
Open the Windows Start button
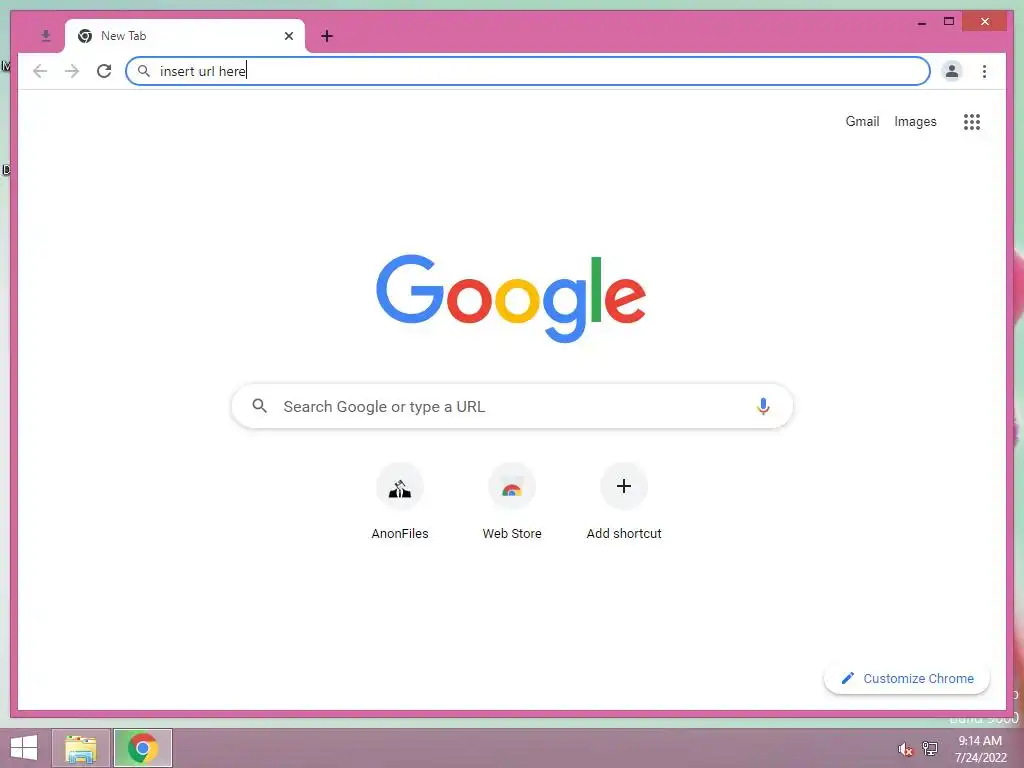pyautogui.click(x=24, y=748)
